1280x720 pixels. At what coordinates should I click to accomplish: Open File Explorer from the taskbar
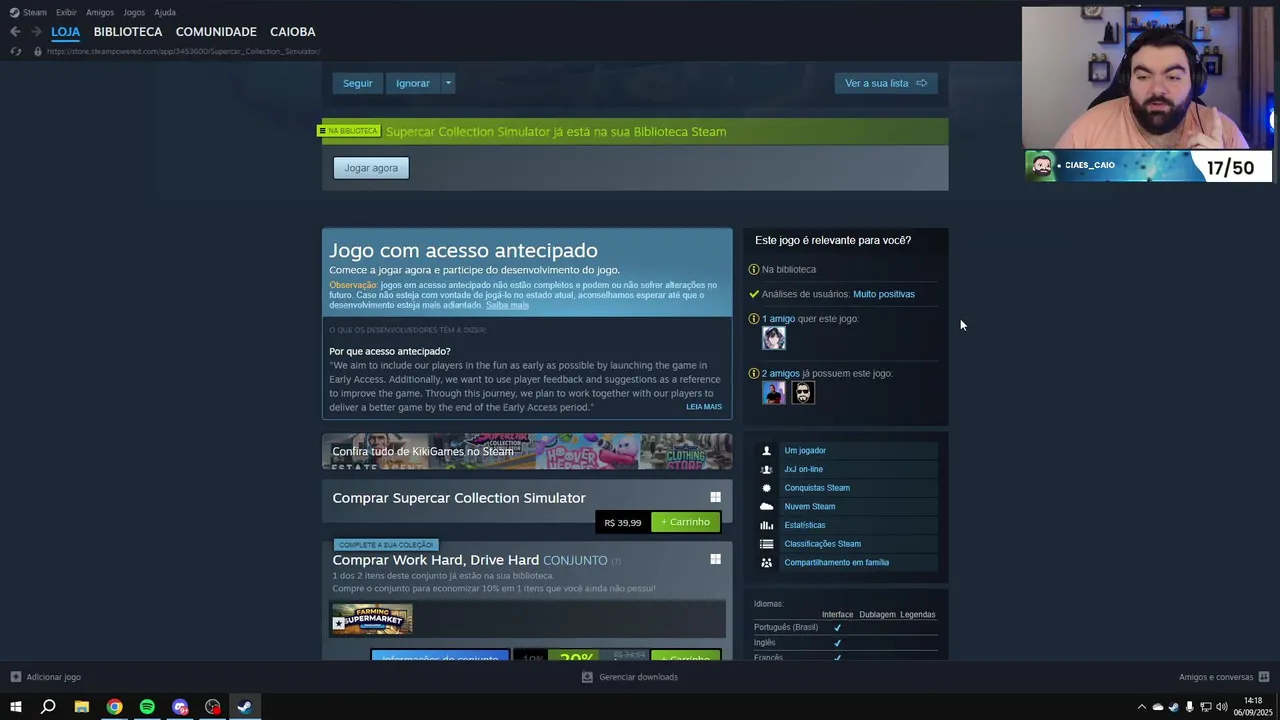click(x=82, y=707)
